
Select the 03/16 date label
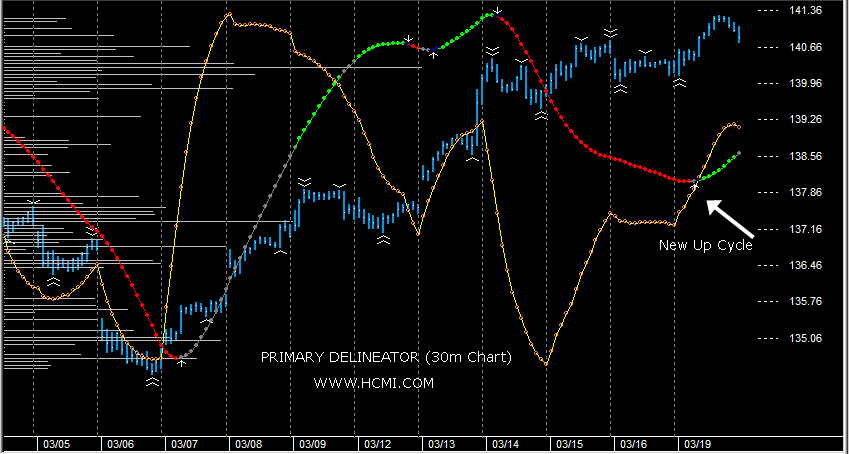[x=633, y=443]
